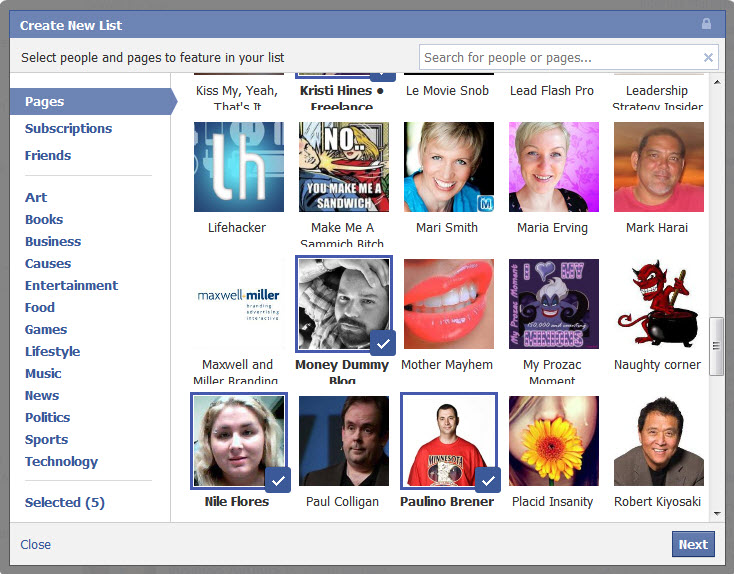734x574 pixels.
Task: Show the Food category
Action: [x=40, y=308]
